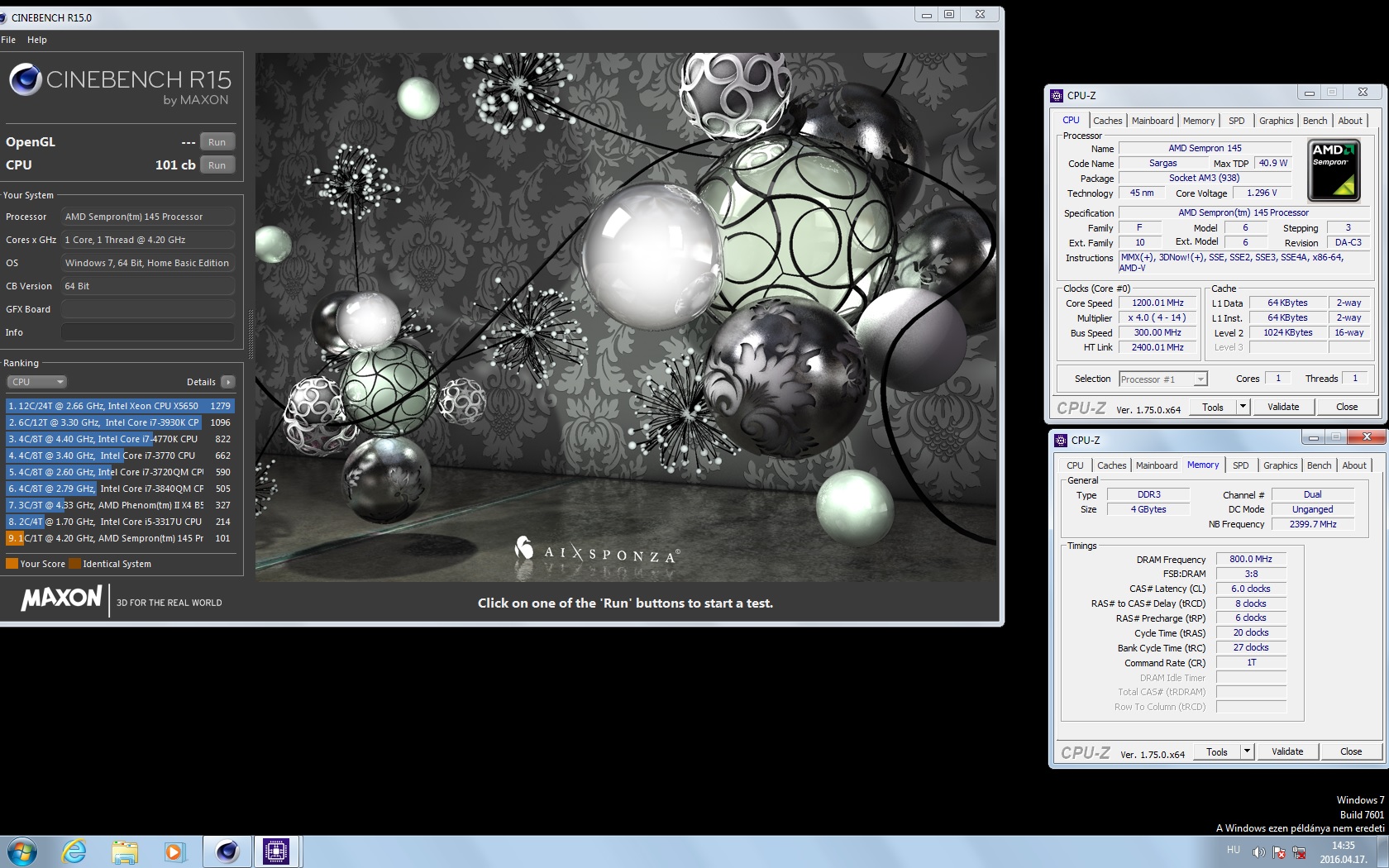The image size is (1389, 868).
Task: Click Tools button in upper CPU-Z window
Action: [x=1213, y=407]
